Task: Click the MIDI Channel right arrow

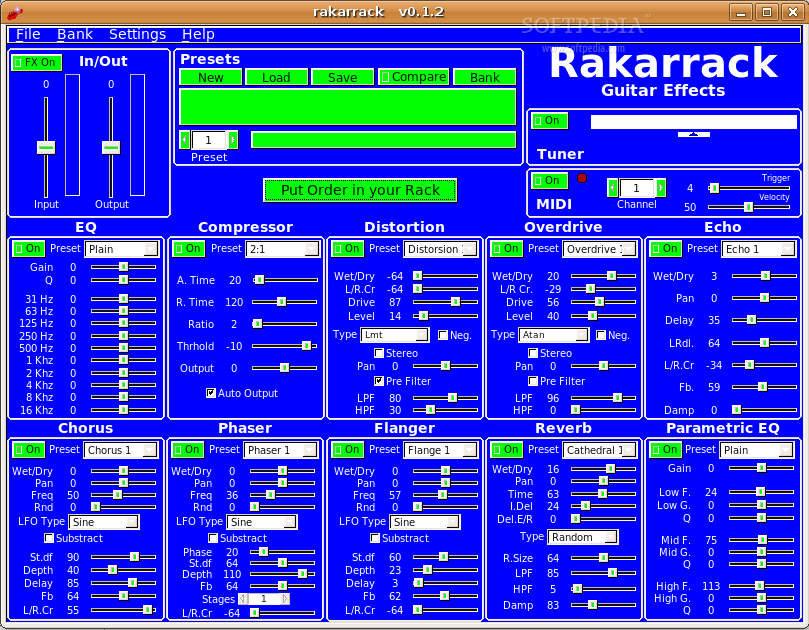Action: coord(660,188)
